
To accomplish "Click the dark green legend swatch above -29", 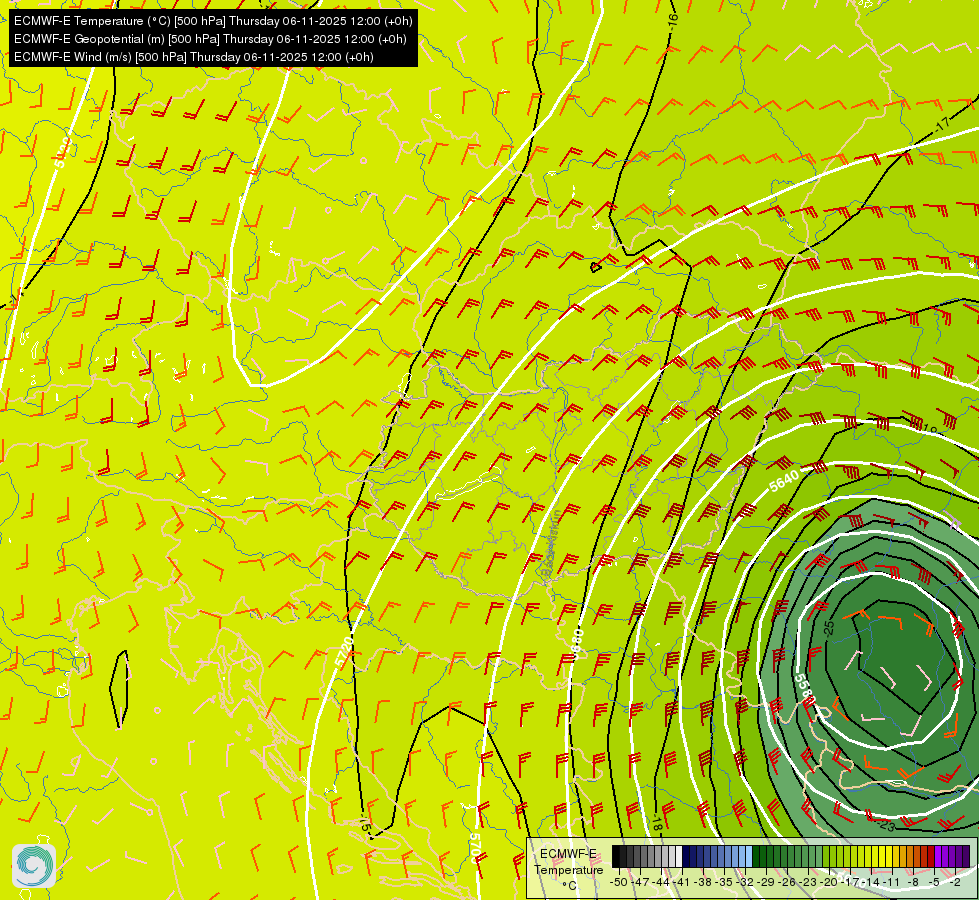I will (770, 856).
